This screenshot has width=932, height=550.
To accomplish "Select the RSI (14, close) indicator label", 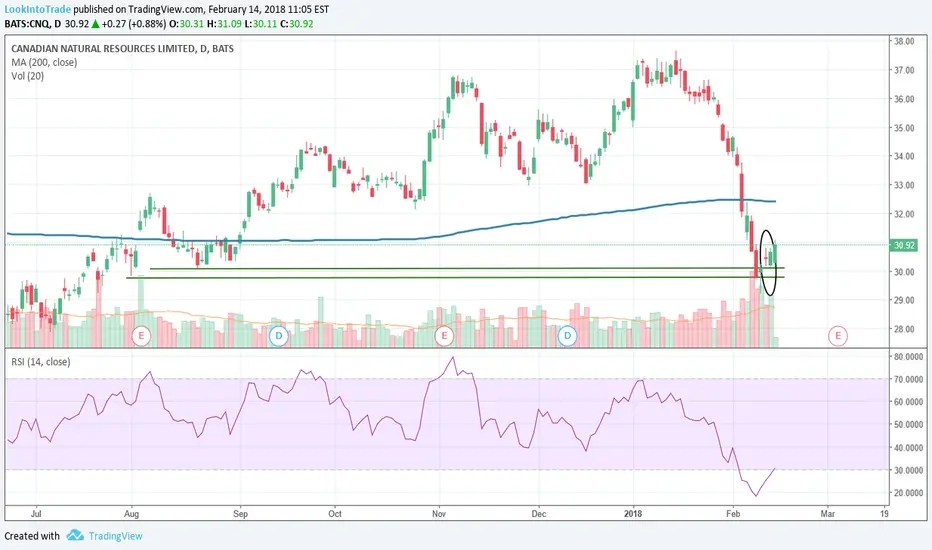I will tap(40, 362).
